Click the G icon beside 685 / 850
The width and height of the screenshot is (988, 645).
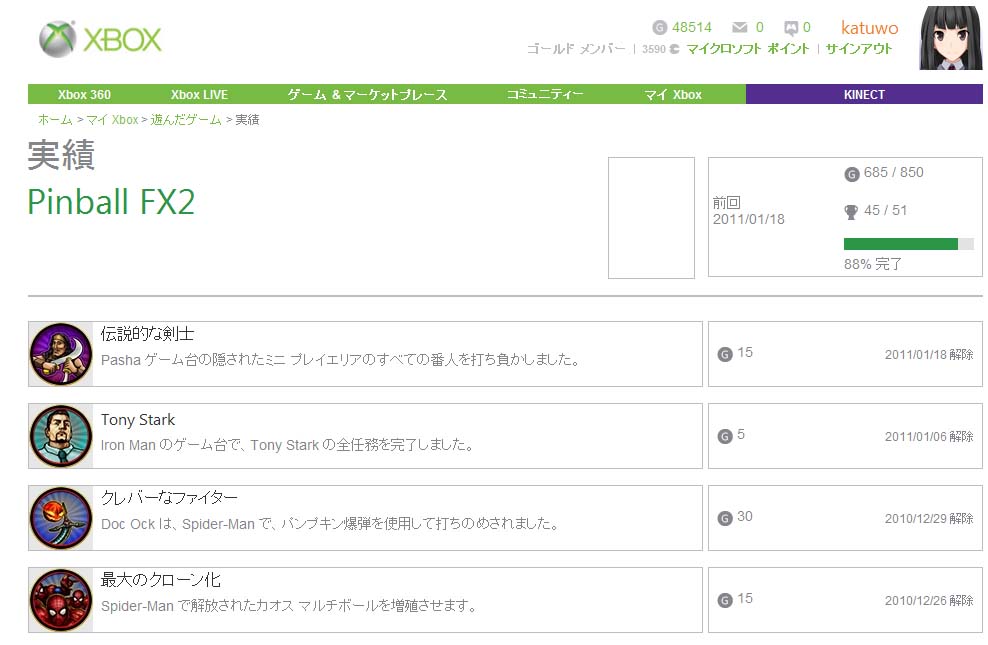851,174
